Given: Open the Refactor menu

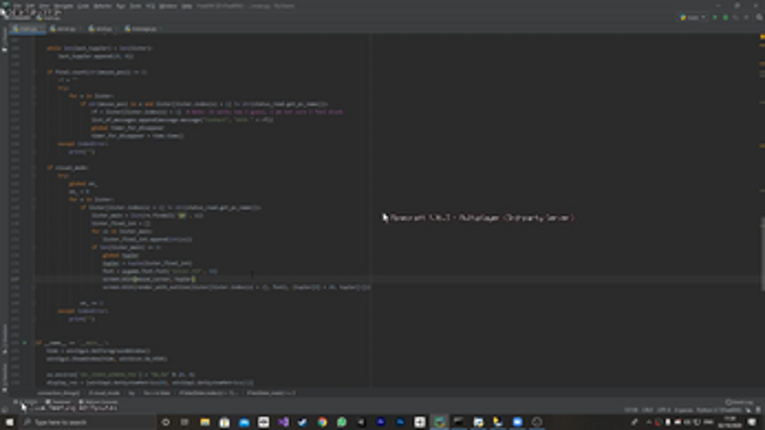Looking at the screenshot, I should click(x=102, y=6).
